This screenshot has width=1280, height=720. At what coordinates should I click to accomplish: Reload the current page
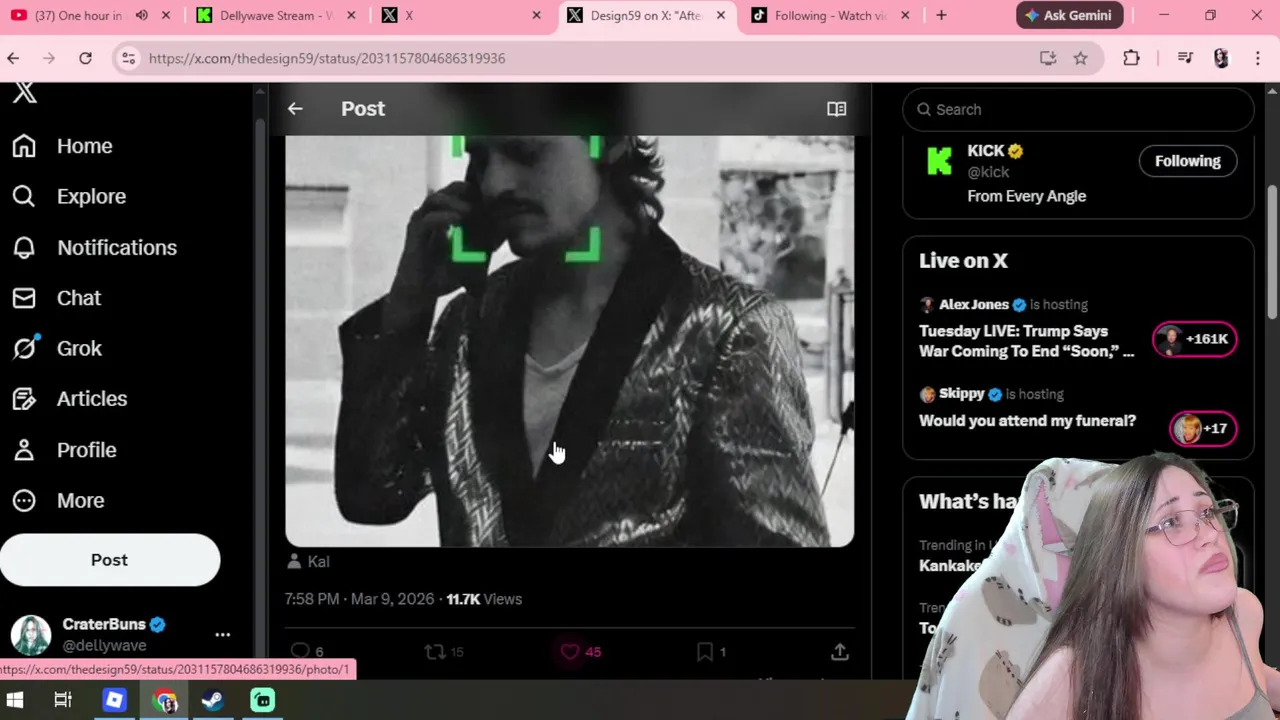(85, 58)
